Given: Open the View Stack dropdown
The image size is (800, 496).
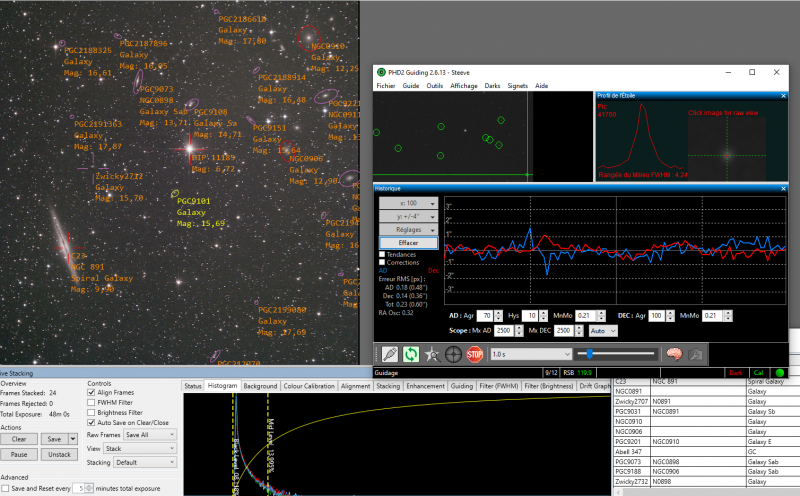Looking at the screenshot, I should pos(140,449).
